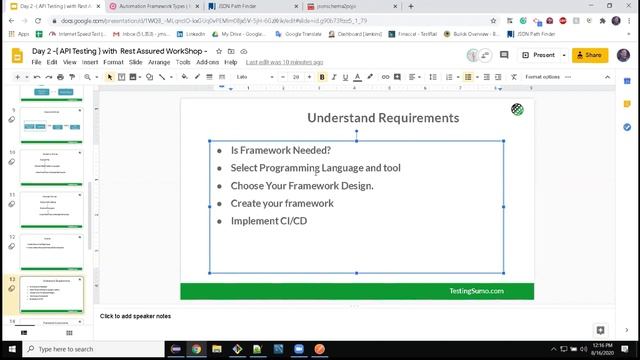Print the presentation
Viewport: 640px width, 360px height.
pos(60,77)
